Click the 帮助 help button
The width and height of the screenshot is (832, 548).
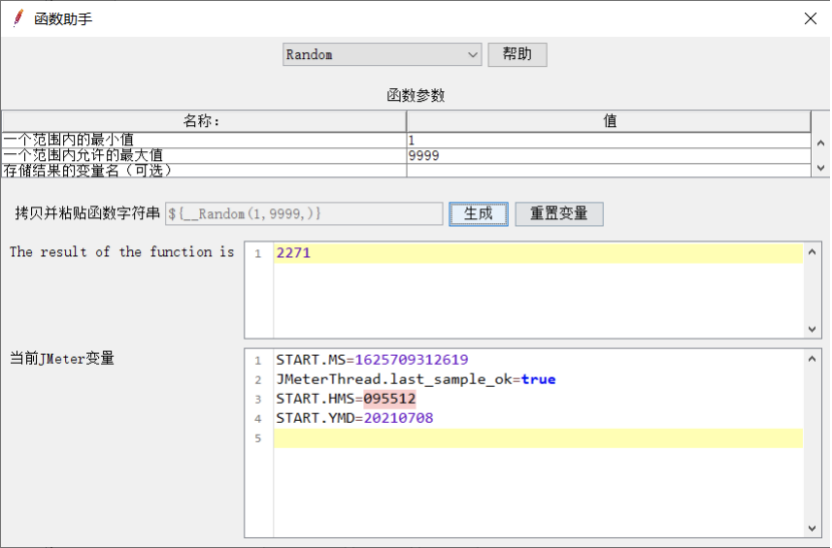[517, 55]
